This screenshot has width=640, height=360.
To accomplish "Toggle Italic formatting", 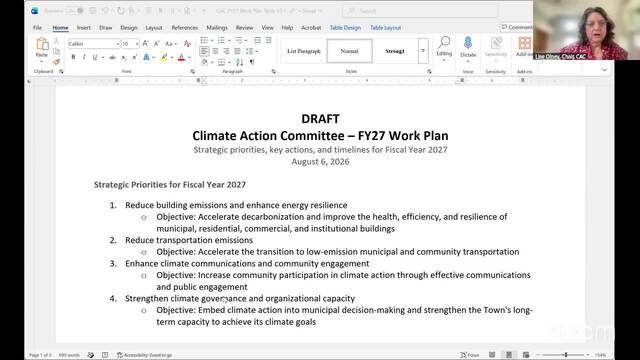I will pos(84,58).
